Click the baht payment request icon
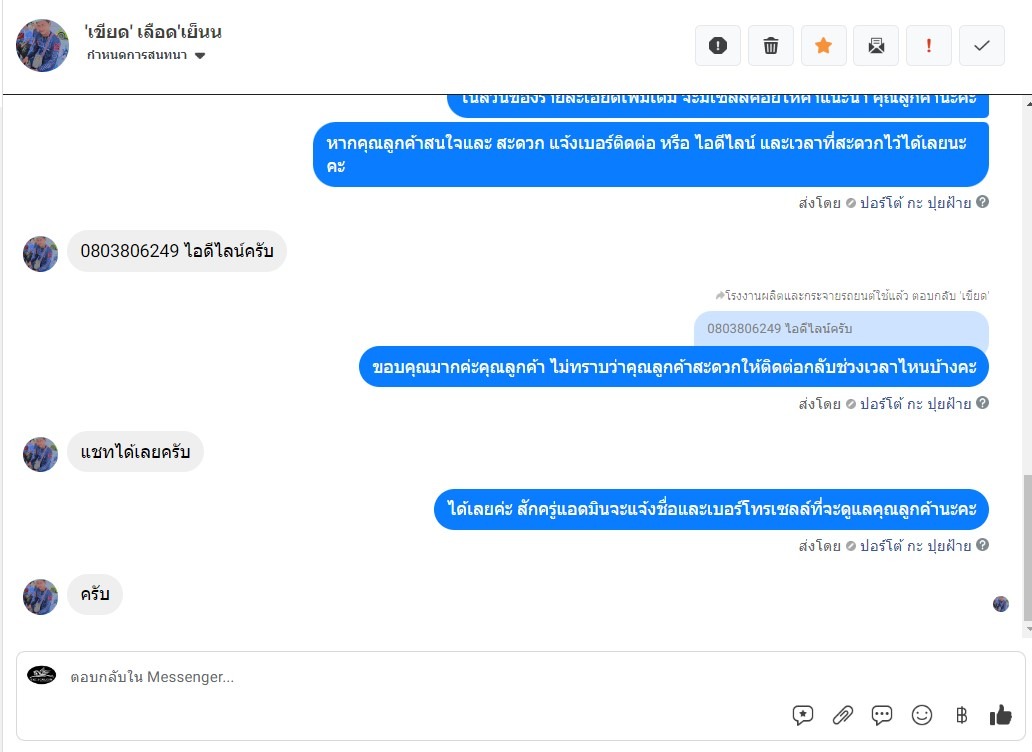Image resolution: width=1032 pixels, height=752 pixels. [961, 714]
